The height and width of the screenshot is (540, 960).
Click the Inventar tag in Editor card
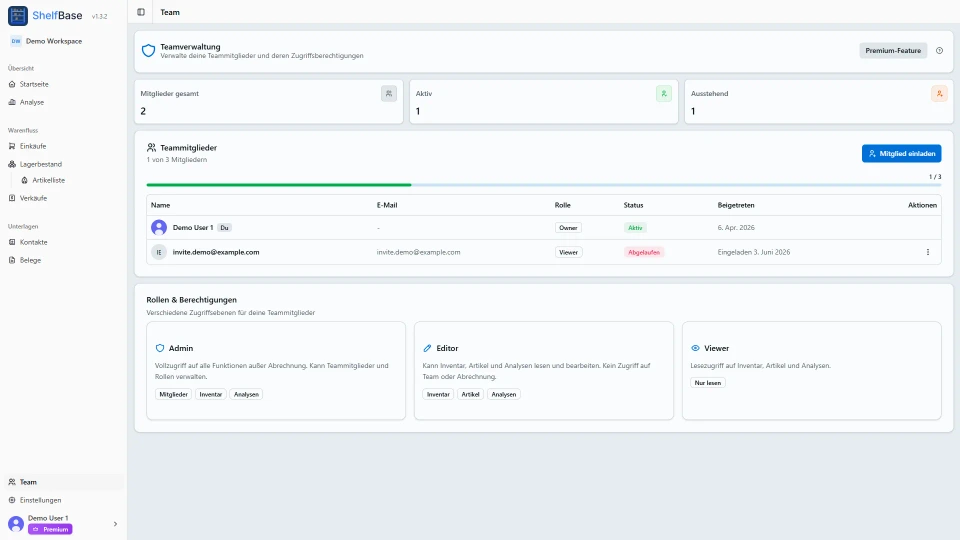click(438, 395)
